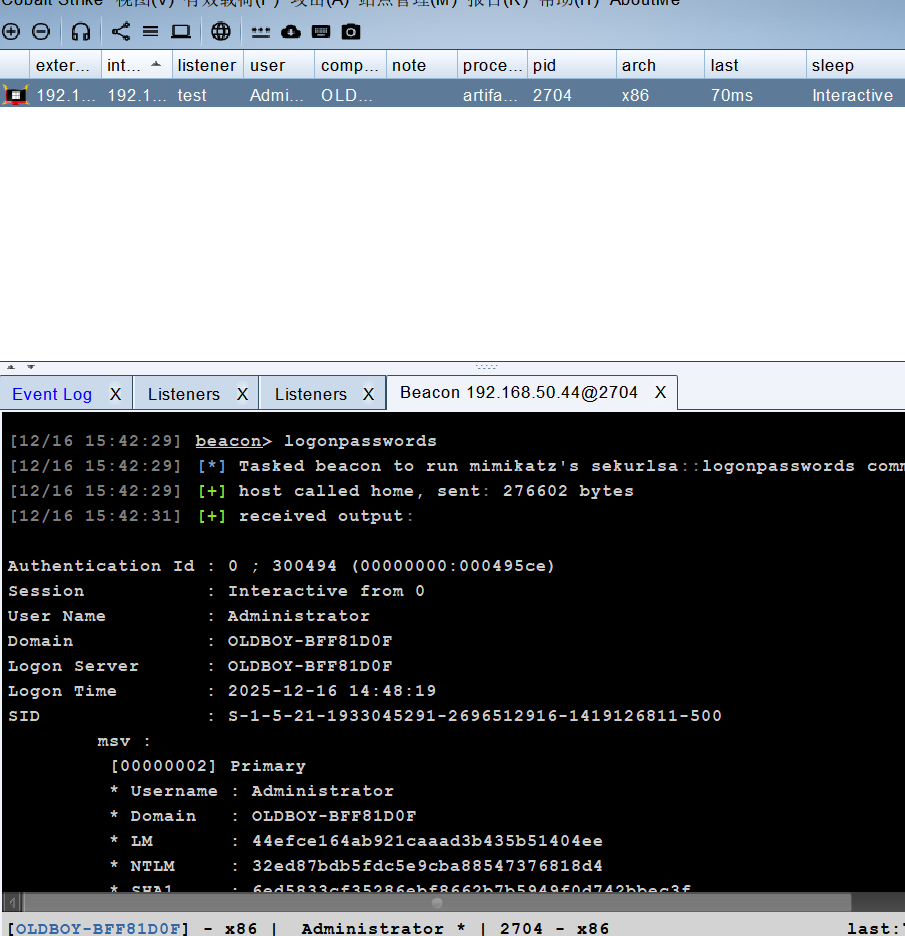Close the Event Log tab
The height and width of the screenshot is (936, 905).
point(115,394)
